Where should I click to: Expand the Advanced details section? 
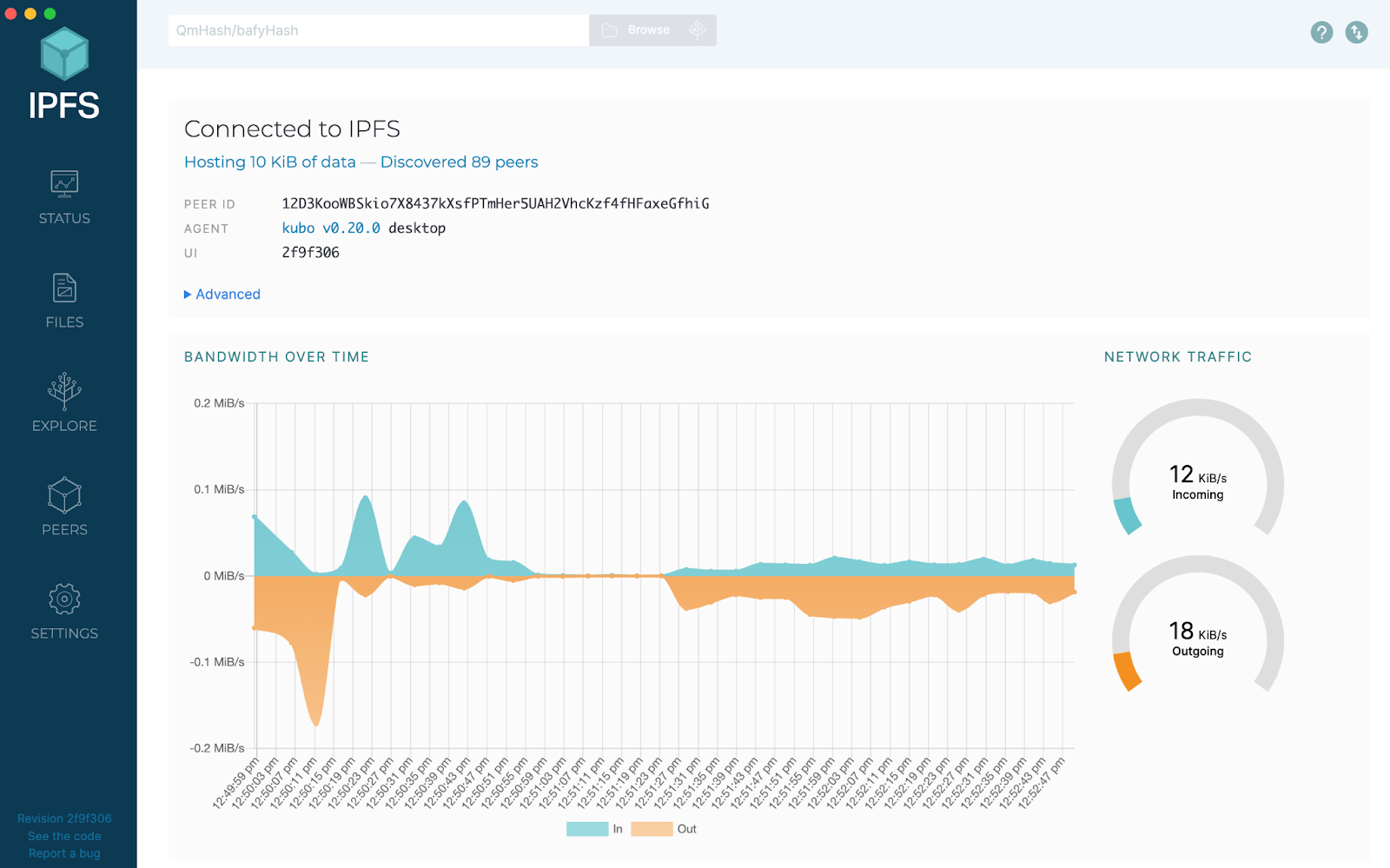tap(222, 295)
